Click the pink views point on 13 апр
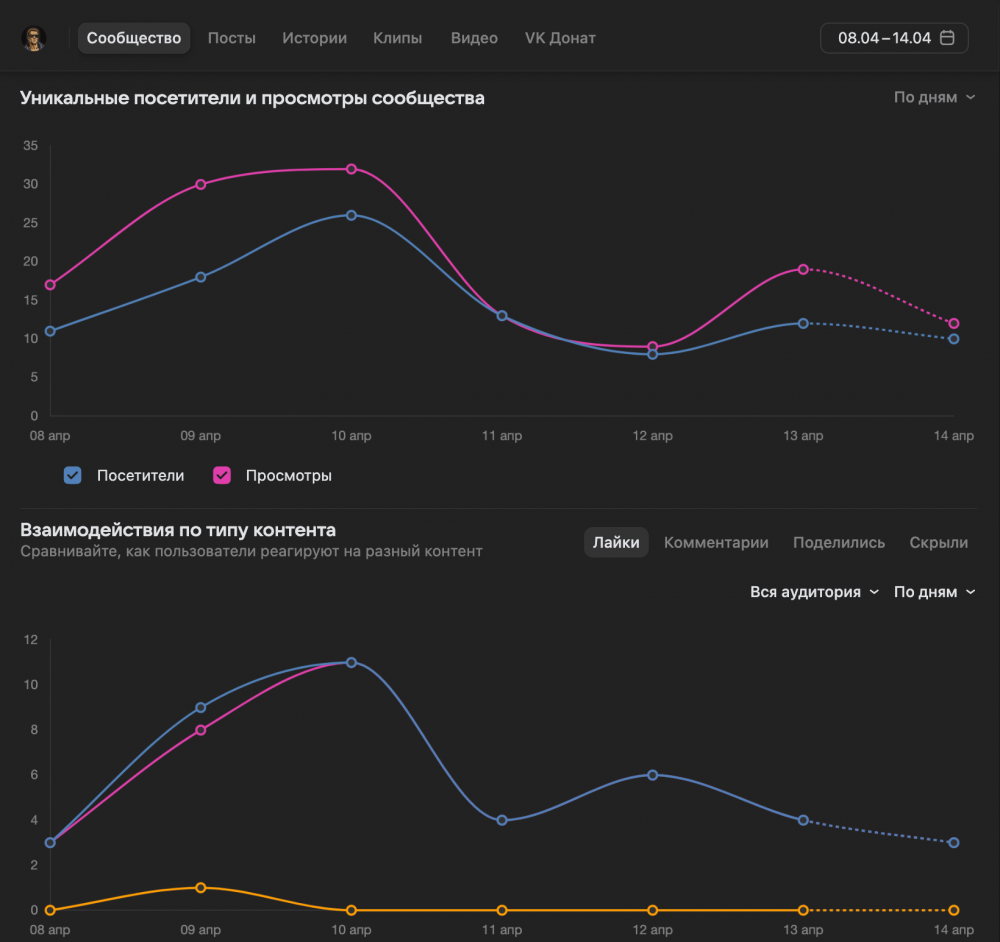This screenshot has height=942, width=1000. 804,270
